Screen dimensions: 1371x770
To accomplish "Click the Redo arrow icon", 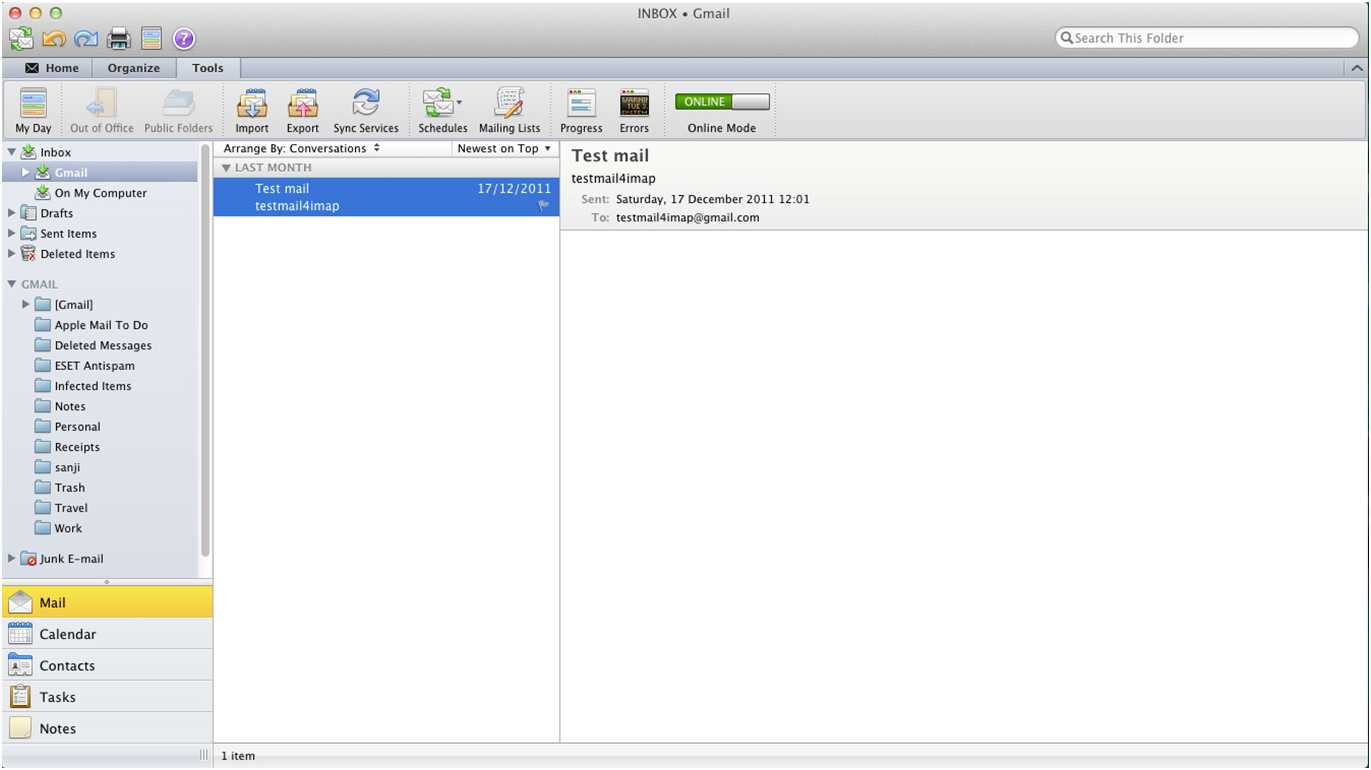I will coord(86,39).
